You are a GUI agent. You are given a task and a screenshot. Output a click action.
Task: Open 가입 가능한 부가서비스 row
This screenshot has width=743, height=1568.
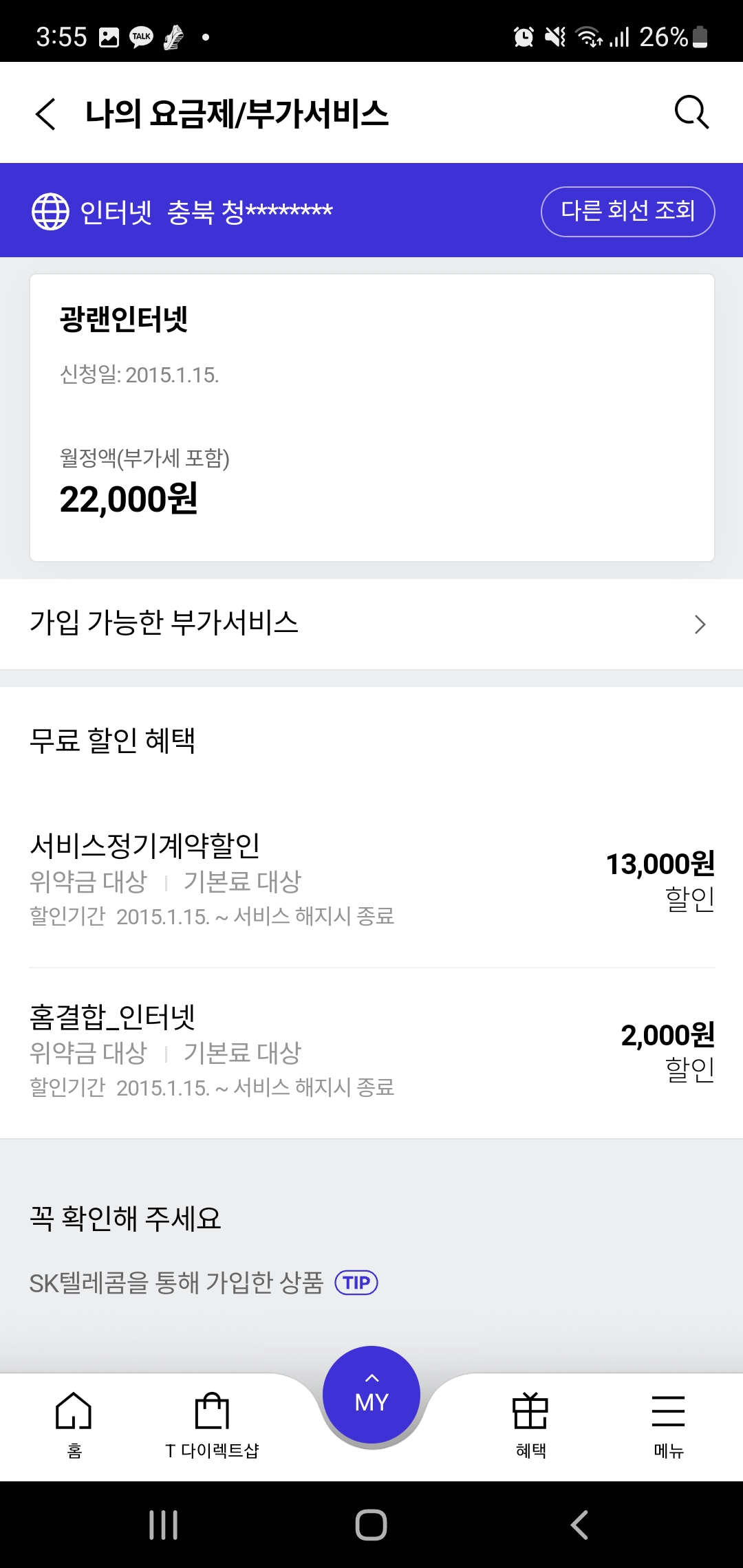coord(344,624)
